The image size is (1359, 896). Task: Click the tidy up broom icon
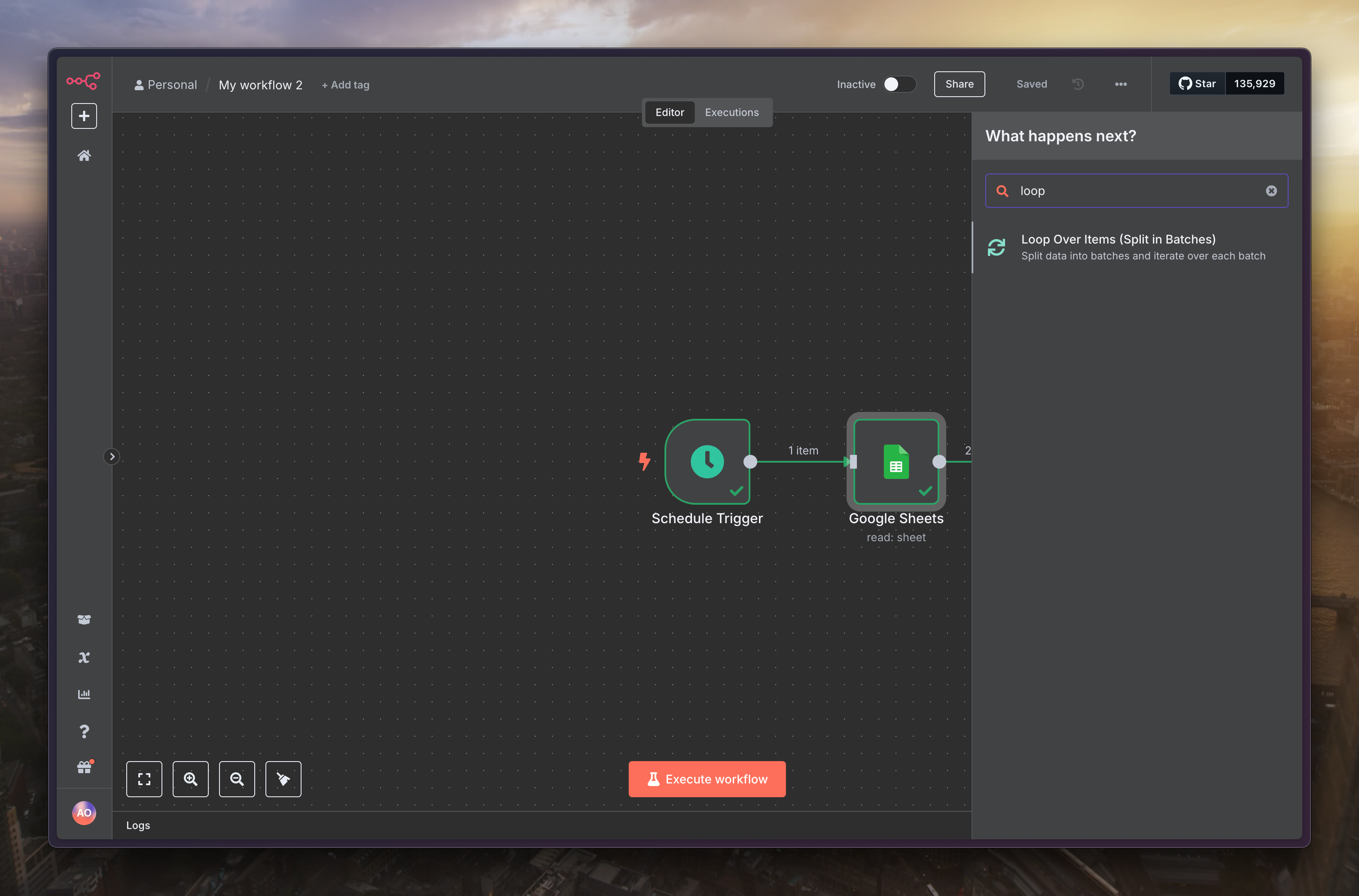click(283, 779)
